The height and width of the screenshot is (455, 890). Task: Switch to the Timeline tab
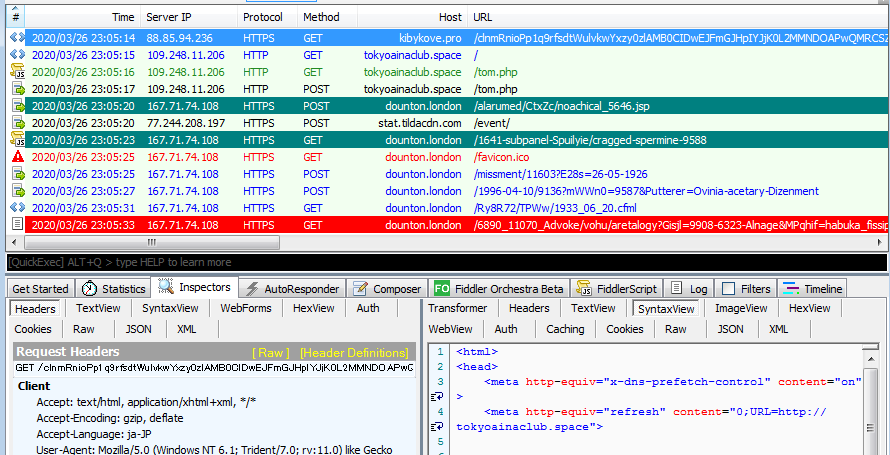[813, 289]
